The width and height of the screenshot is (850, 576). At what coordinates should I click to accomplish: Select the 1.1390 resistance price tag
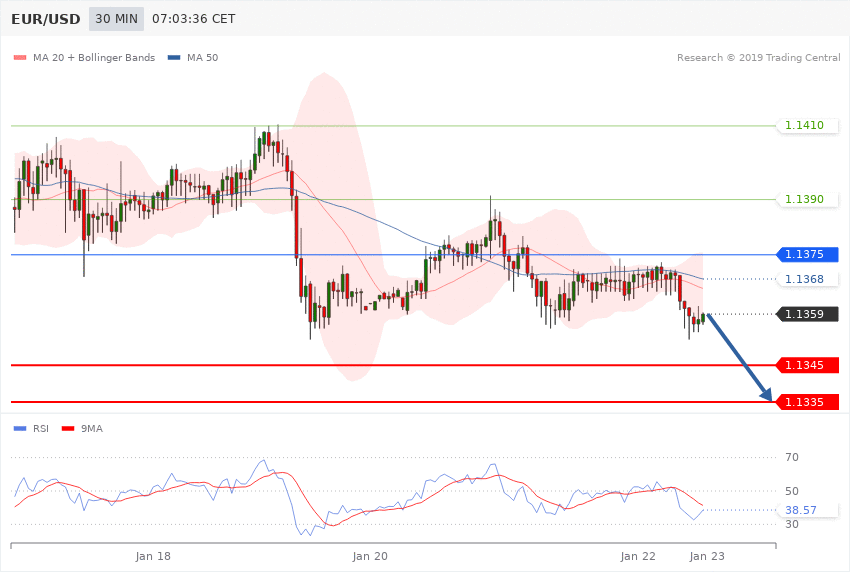click(x=808, y=199)
